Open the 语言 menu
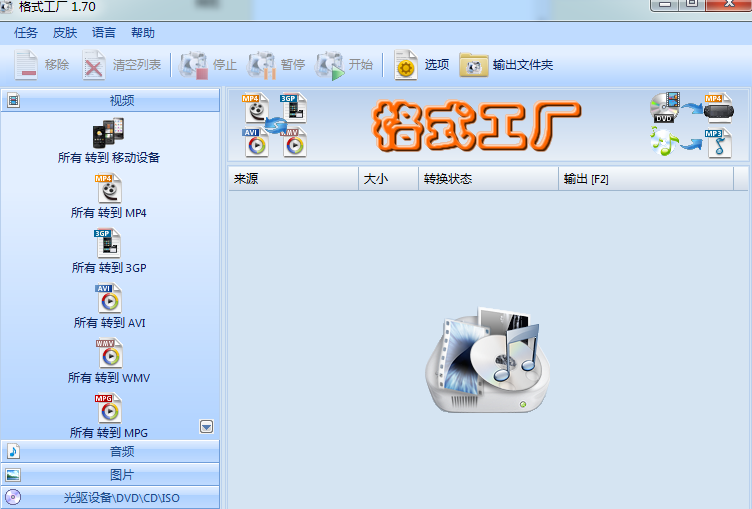Image resolution: width=752 pixels, height=509 pixels. [x=104, y=33]
